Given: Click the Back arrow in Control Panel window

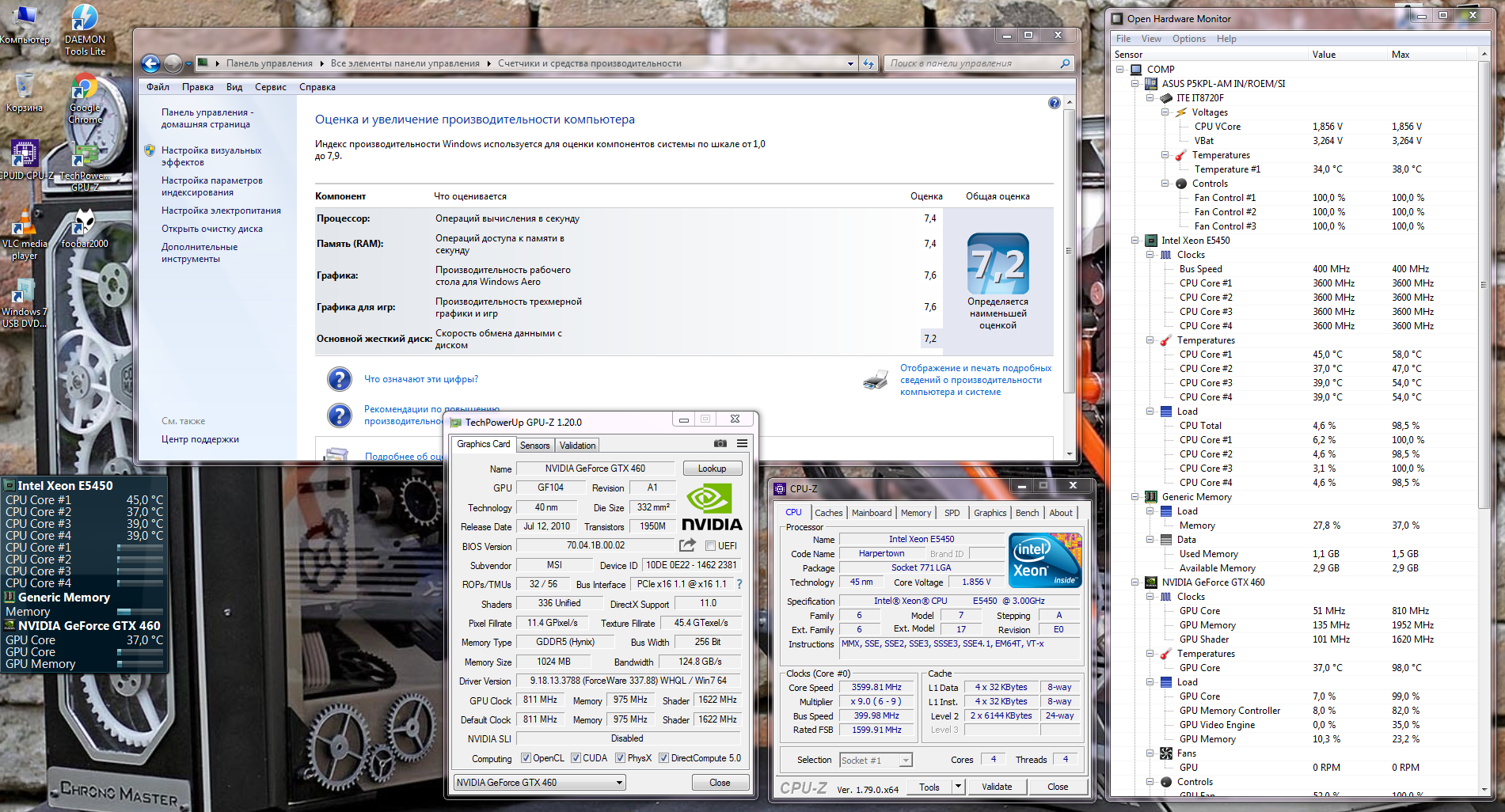Looking at the screenshot, I should point(150,63).
